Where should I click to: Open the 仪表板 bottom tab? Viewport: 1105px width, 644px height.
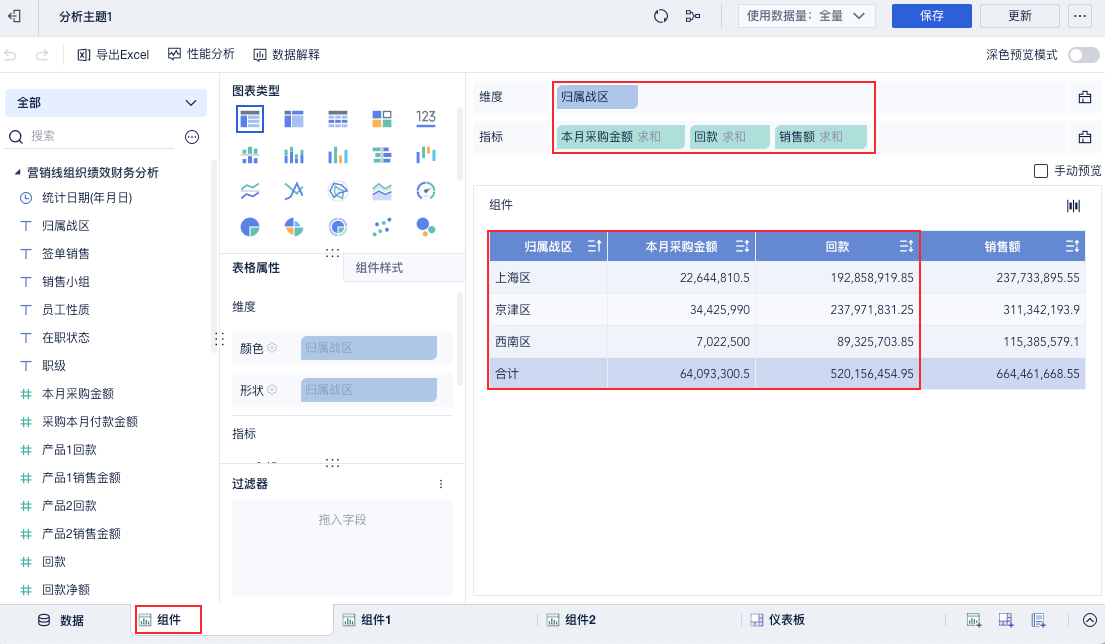point(777,620)
